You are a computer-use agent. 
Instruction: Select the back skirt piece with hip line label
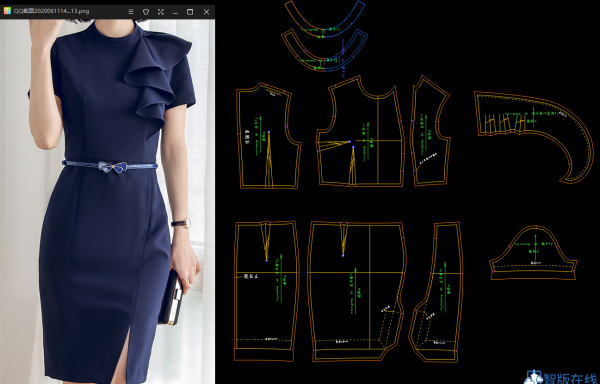[x=267, y=291]
